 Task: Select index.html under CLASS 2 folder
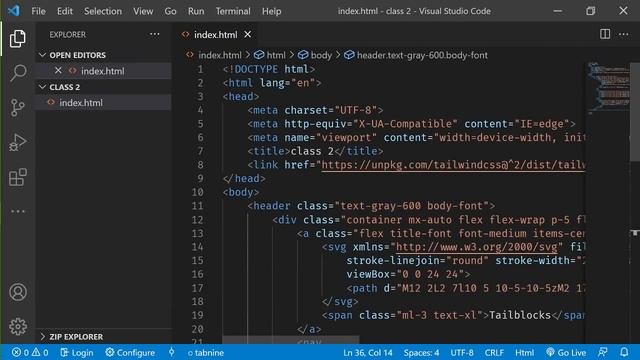click(103, 102)
